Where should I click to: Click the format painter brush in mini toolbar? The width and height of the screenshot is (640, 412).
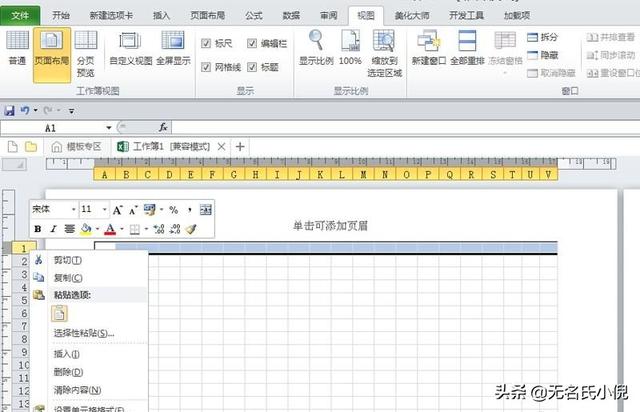(x=191, y=229)
